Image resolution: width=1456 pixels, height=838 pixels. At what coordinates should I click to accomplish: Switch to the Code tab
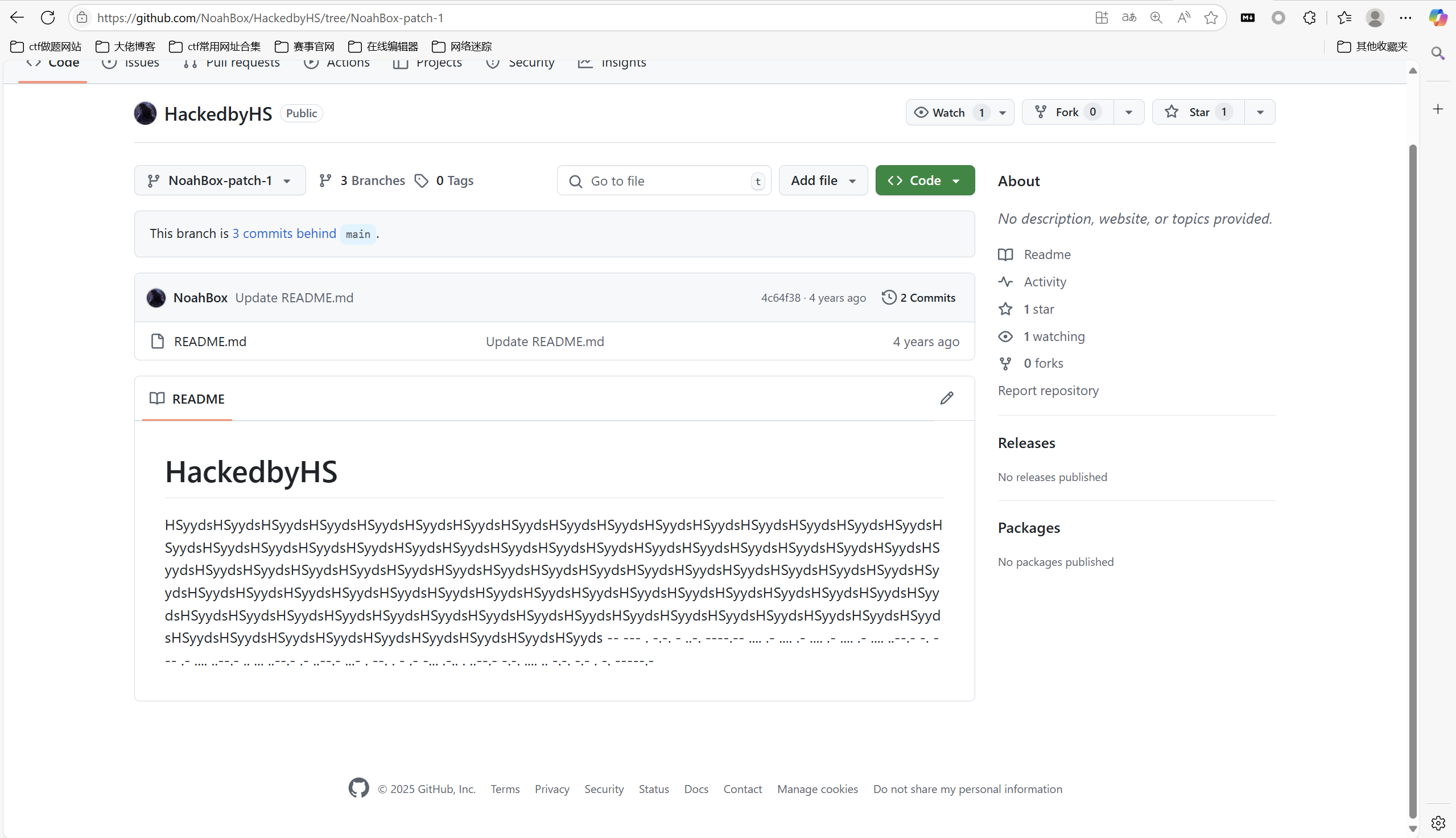click(52, 63)
